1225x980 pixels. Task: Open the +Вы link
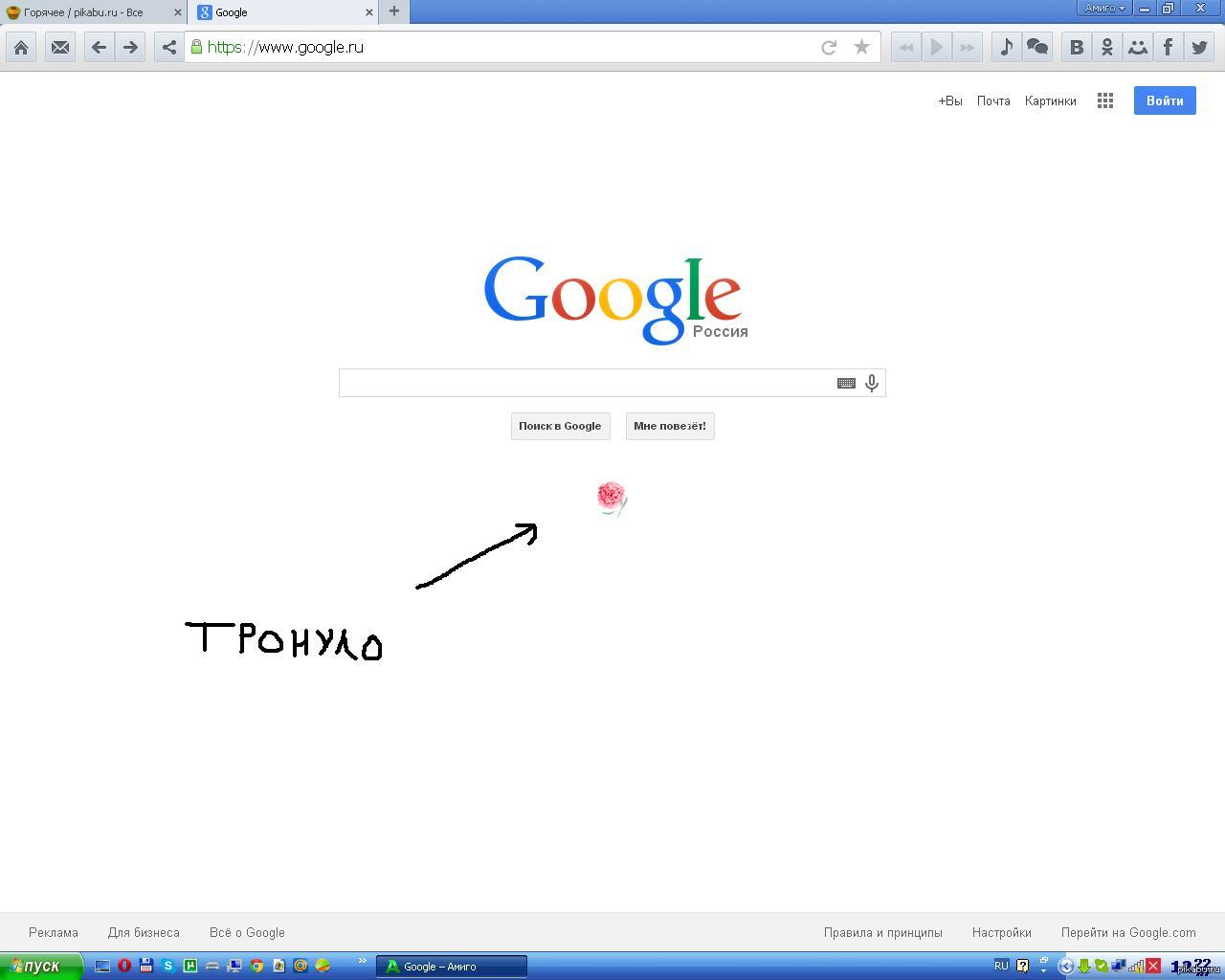point(950,100)
